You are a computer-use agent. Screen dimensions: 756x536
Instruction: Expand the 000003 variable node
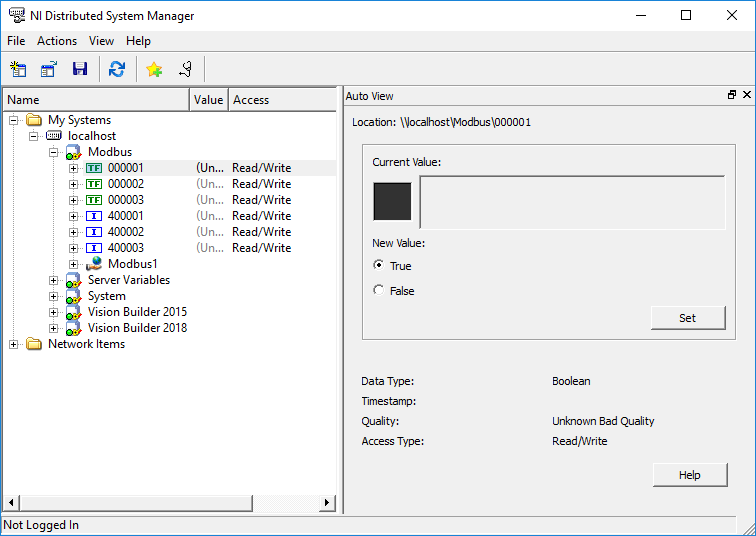pyautogui.click(x=73, y=200)
